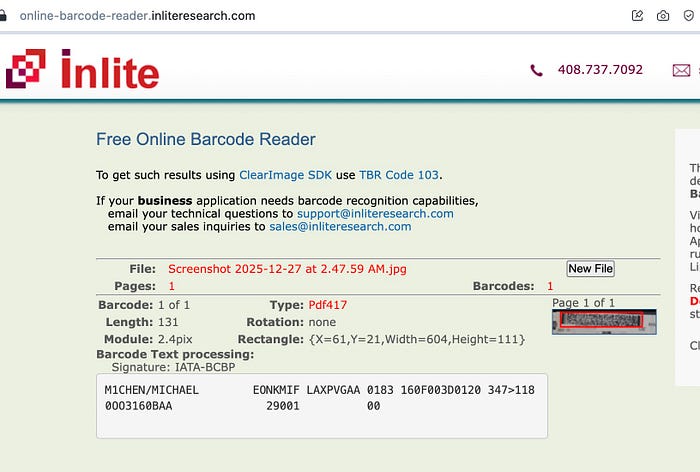This screenshot has height=472, width=700.
Task: Click the Free Online Barcode Reader heading
Action: (x=206, y=139)
